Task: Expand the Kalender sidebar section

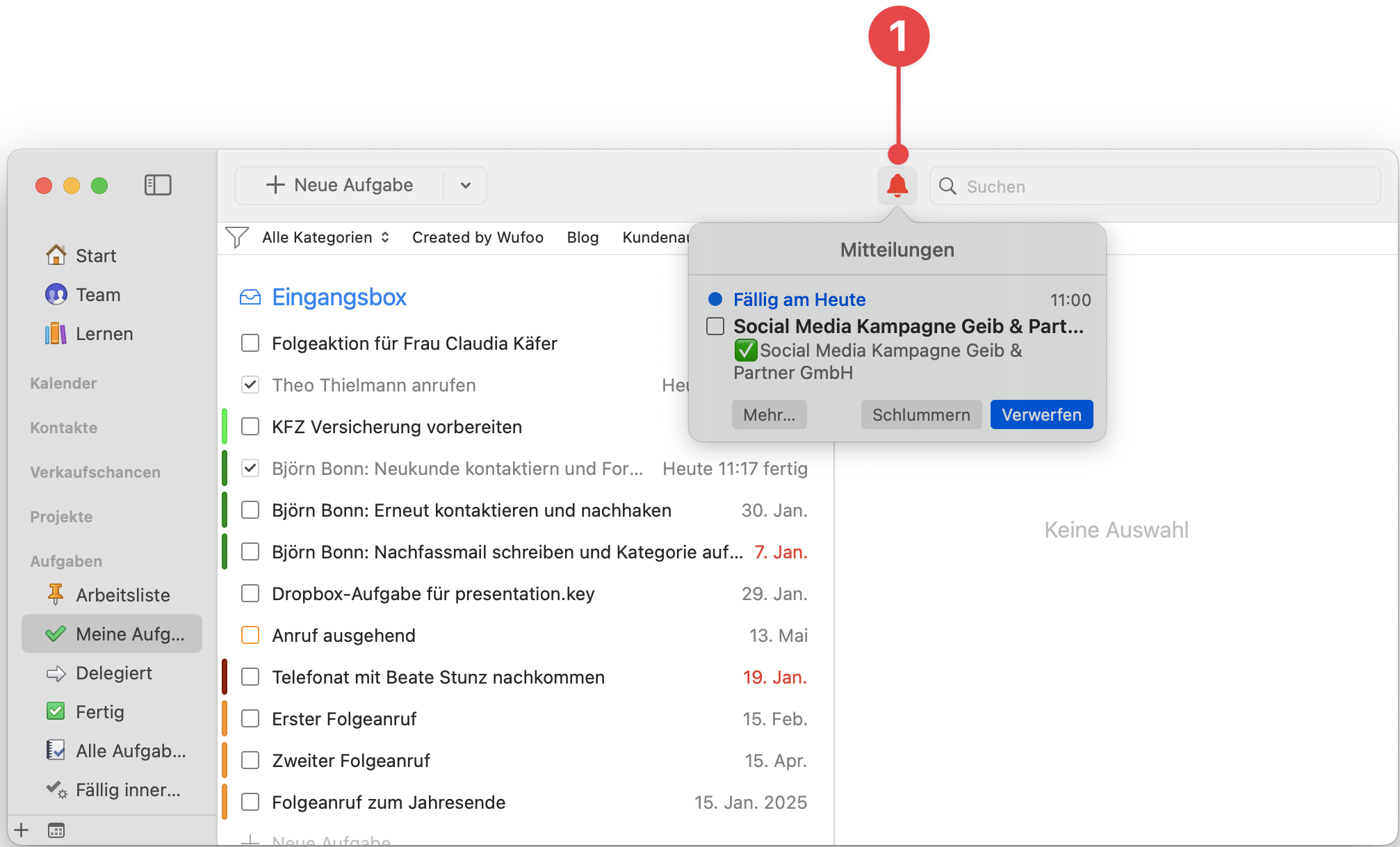Action: pos(63,383)
